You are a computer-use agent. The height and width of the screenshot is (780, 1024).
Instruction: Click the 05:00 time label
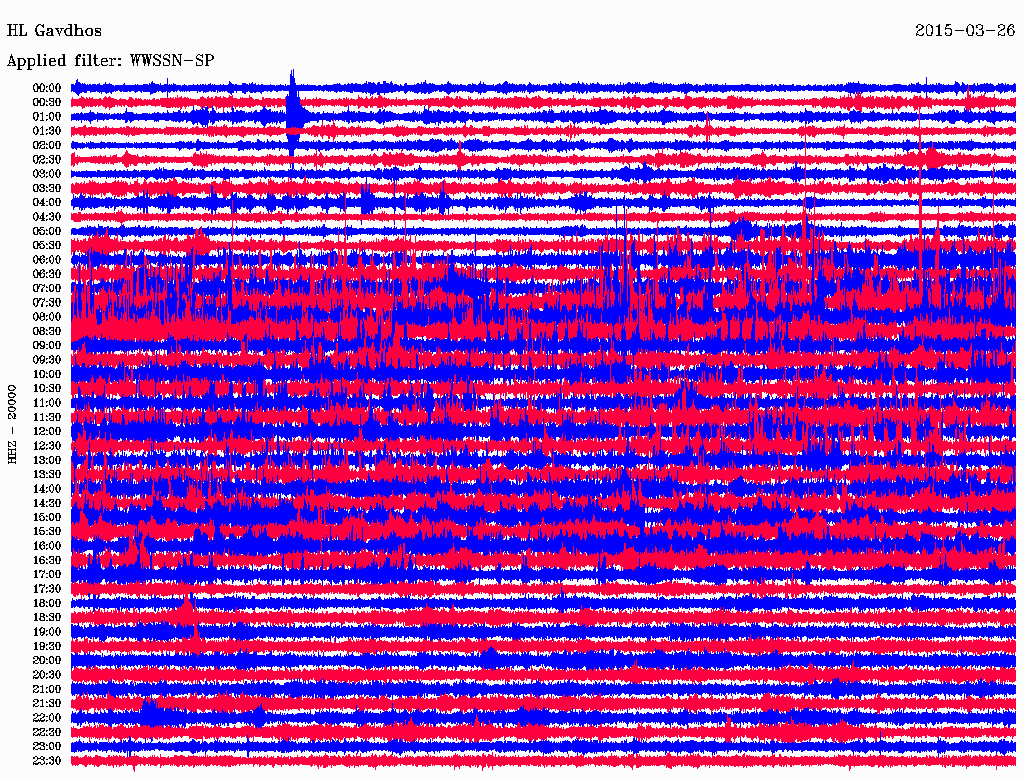[x=47, y=231]
